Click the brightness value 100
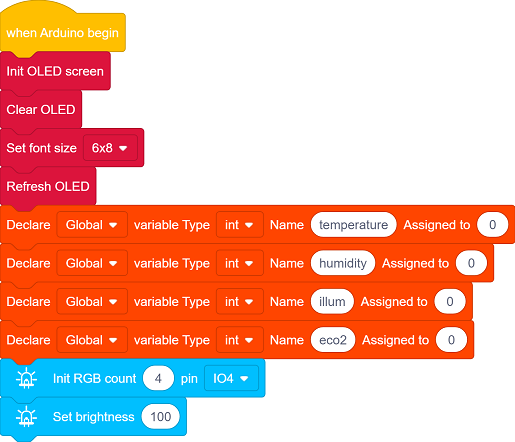The width and height of the screenshot is (515, 442). pos(160,417)
